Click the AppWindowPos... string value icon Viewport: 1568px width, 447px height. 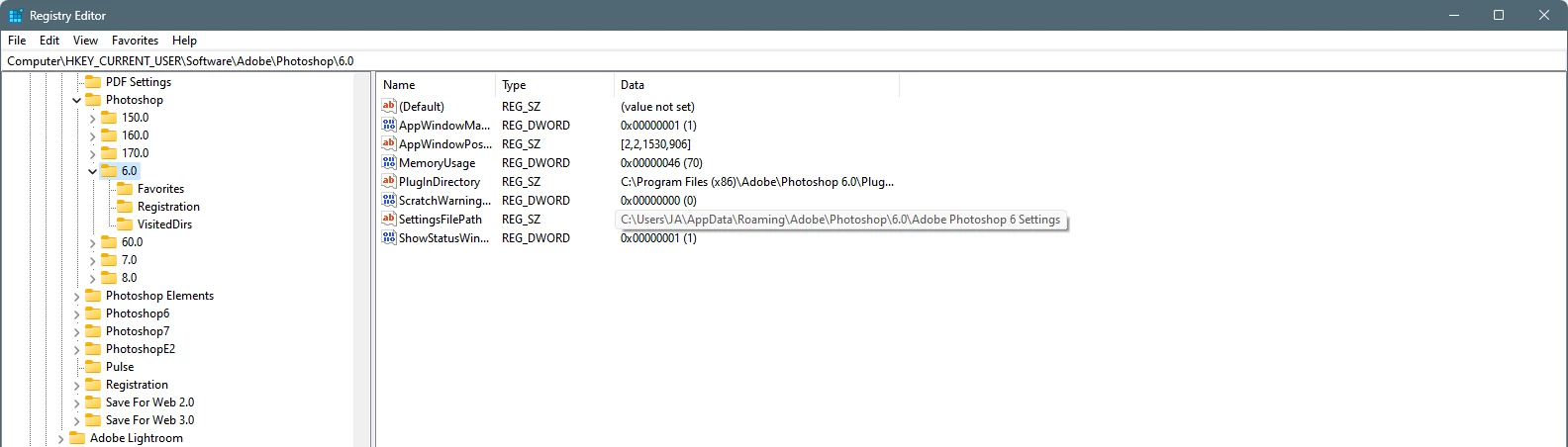(389, 143)
